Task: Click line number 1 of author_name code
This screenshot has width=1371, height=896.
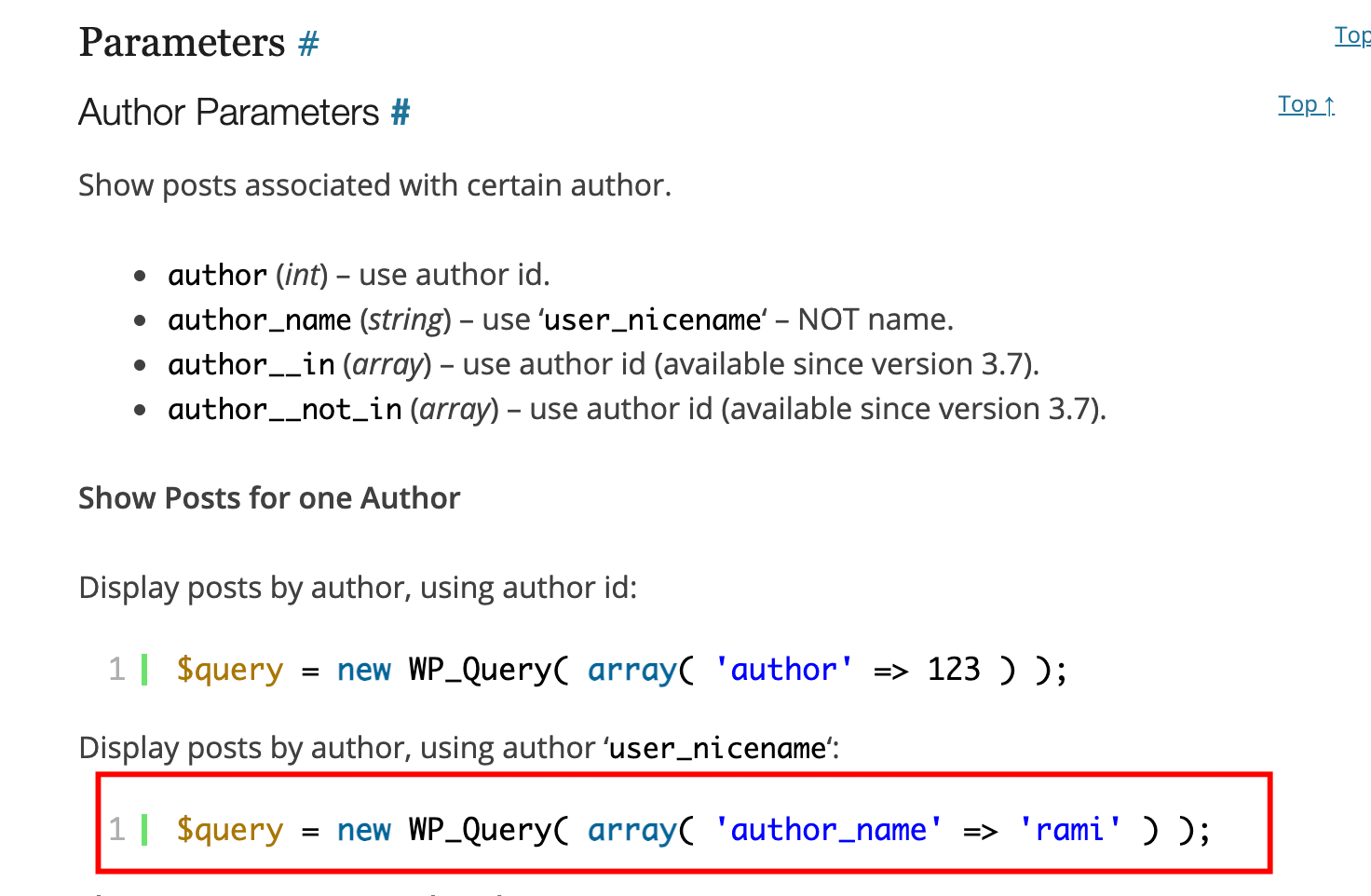Action: pyautogui.click(x=116, y=829)
